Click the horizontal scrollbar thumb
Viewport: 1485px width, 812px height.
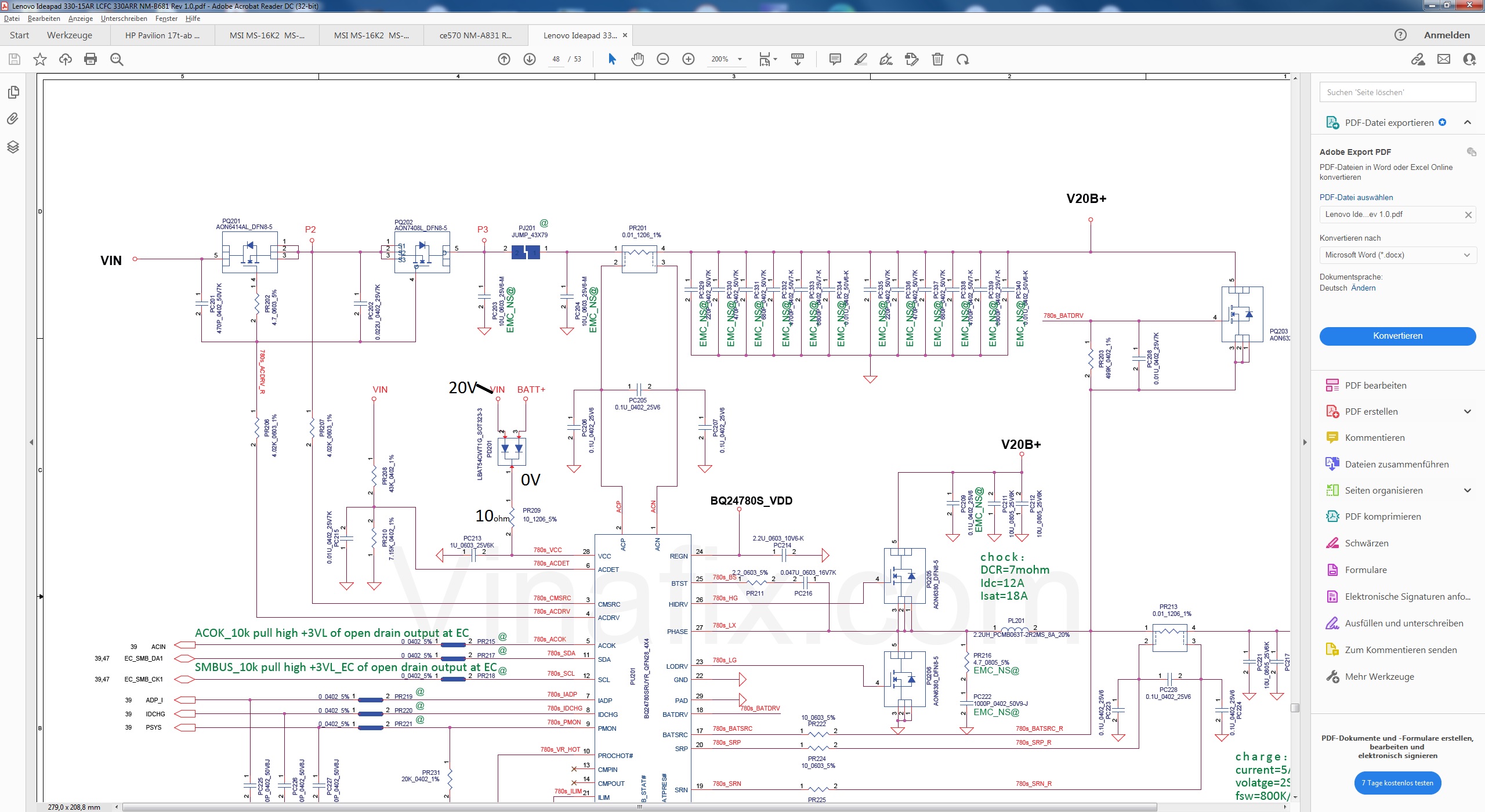640,807
